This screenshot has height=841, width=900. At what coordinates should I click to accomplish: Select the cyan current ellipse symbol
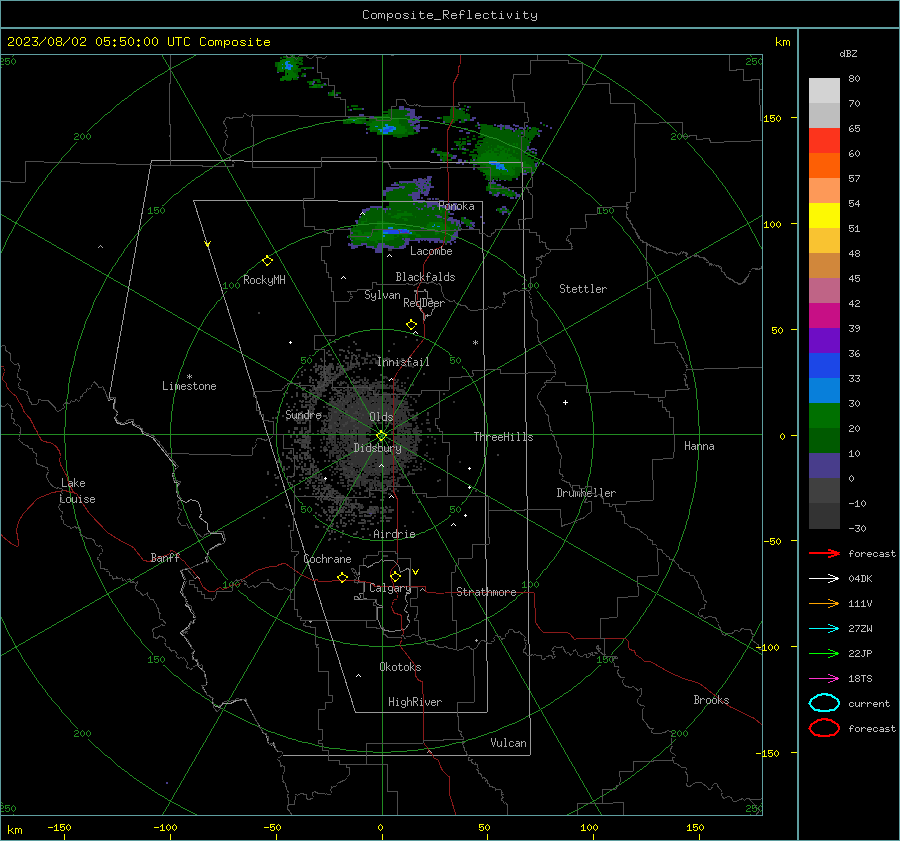pos(824,703)
